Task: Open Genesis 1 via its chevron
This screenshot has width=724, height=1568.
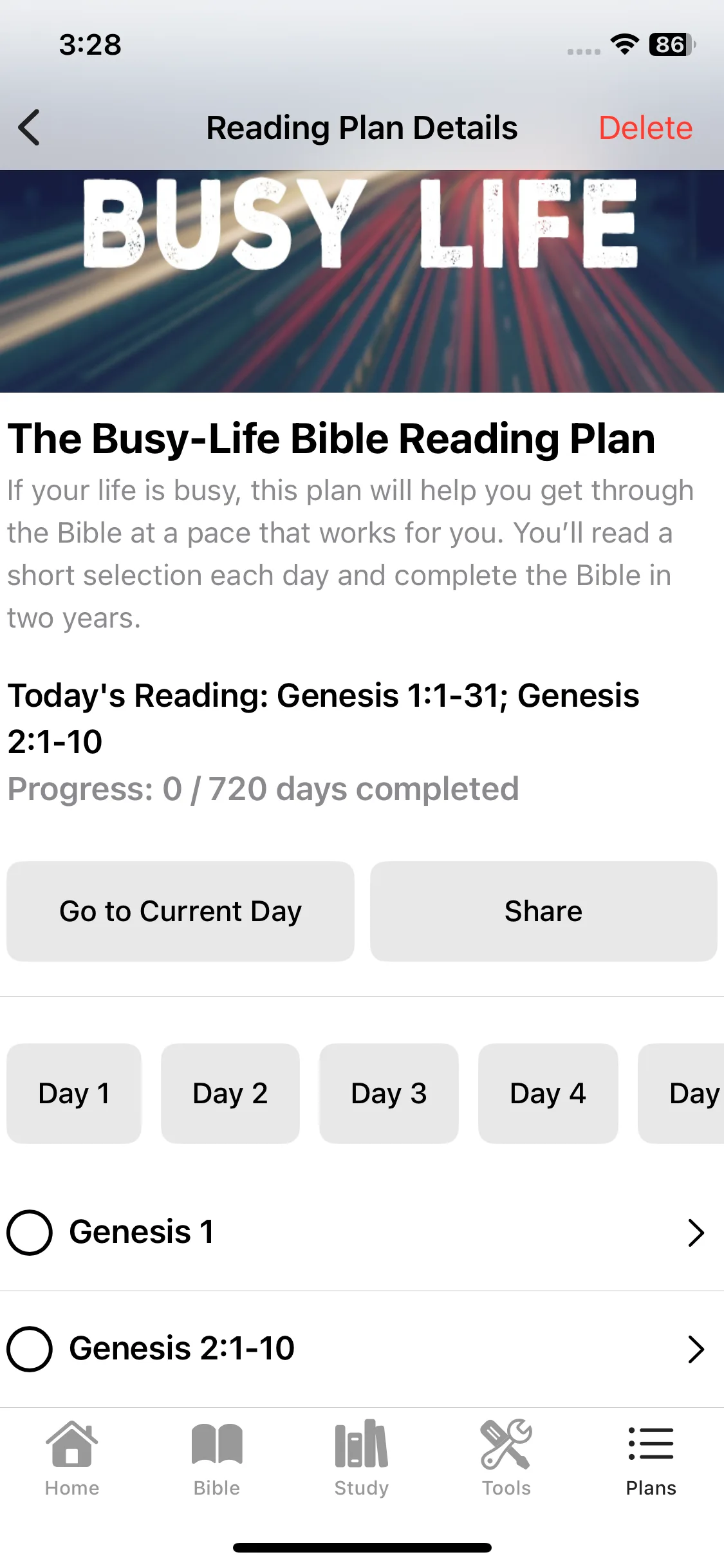Action: (x=696, y=1233)
